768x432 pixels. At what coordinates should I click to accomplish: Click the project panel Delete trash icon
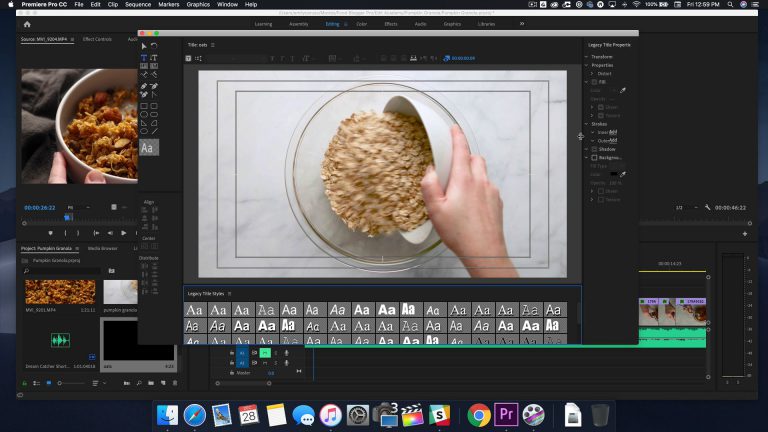[x=175, y=383]
